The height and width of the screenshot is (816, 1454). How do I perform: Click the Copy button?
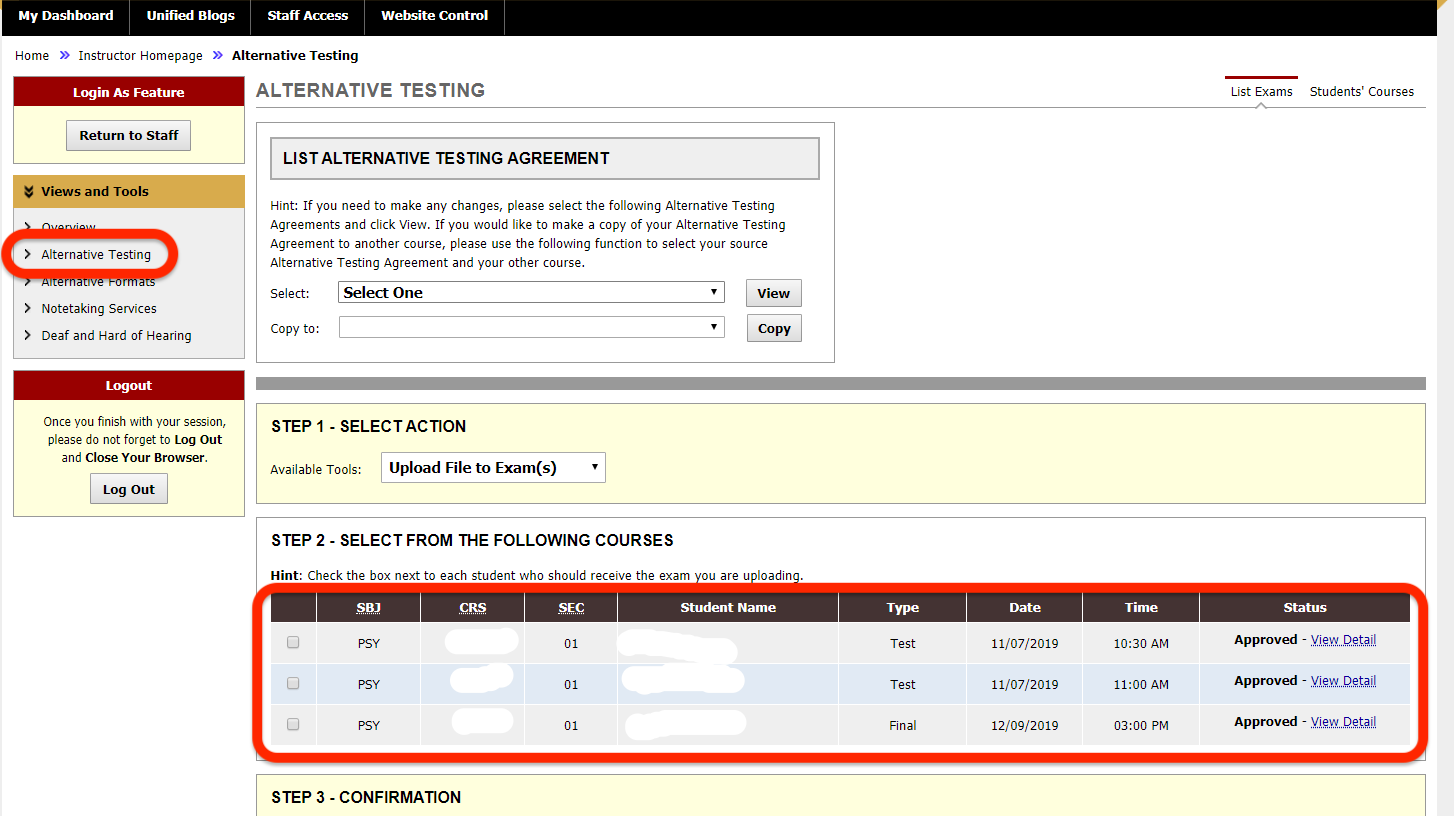(x=773, y=327)
